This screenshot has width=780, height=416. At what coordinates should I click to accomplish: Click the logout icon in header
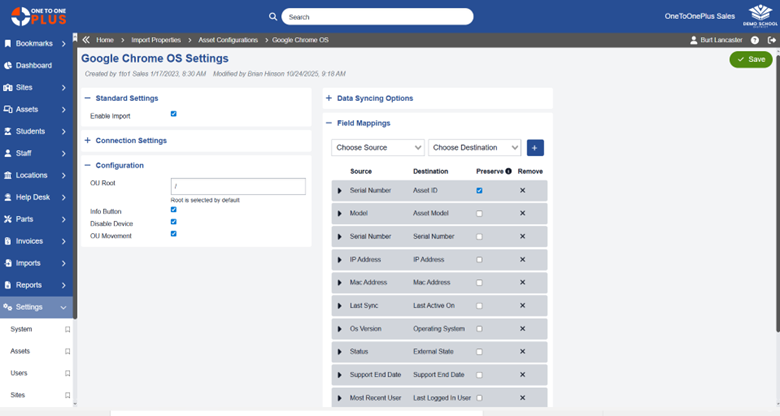pos(771,40)
